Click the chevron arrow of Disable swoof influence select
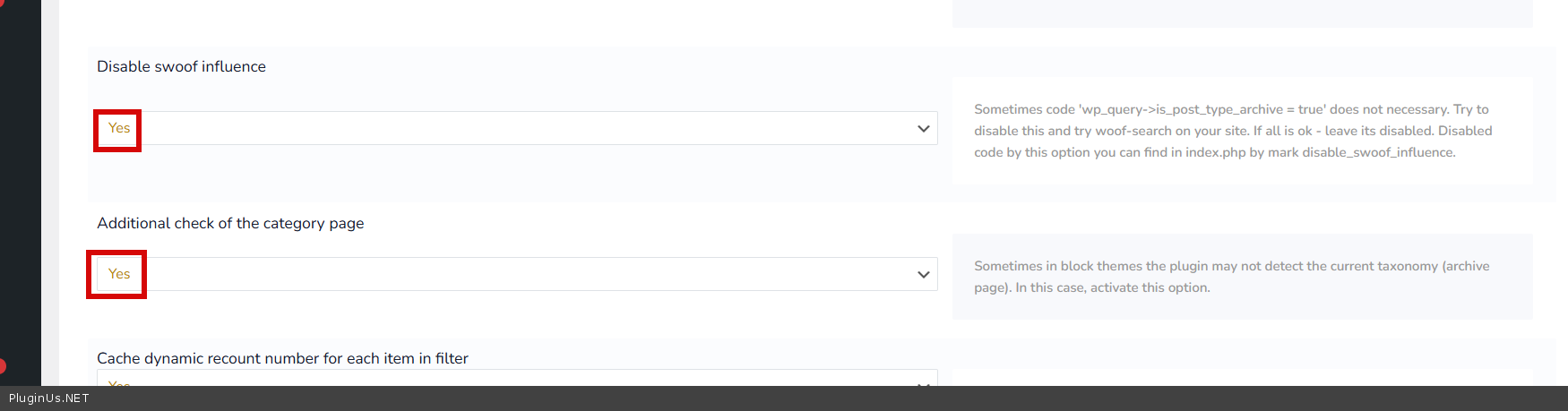Screen dimensions: 1568x411 (x=924, y=129)
